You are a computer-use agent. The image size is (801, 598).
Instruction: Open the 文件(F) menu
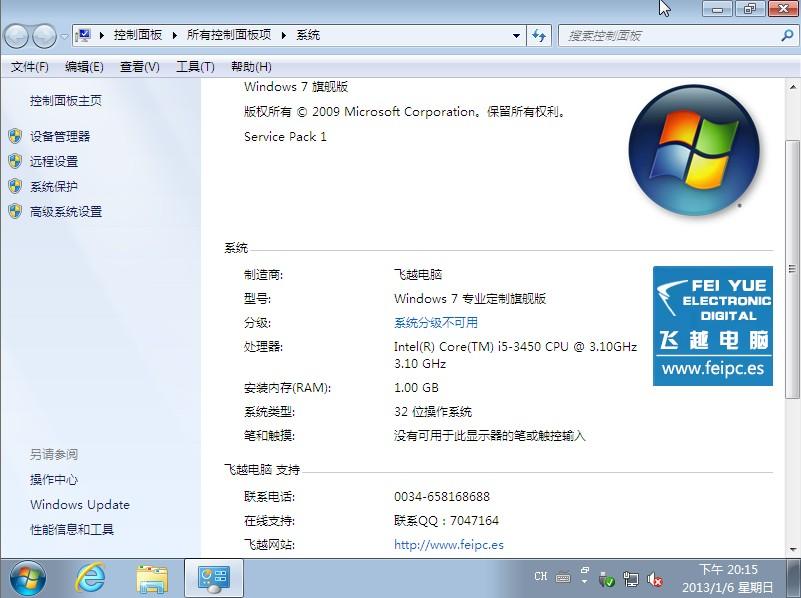coord(29,67)
